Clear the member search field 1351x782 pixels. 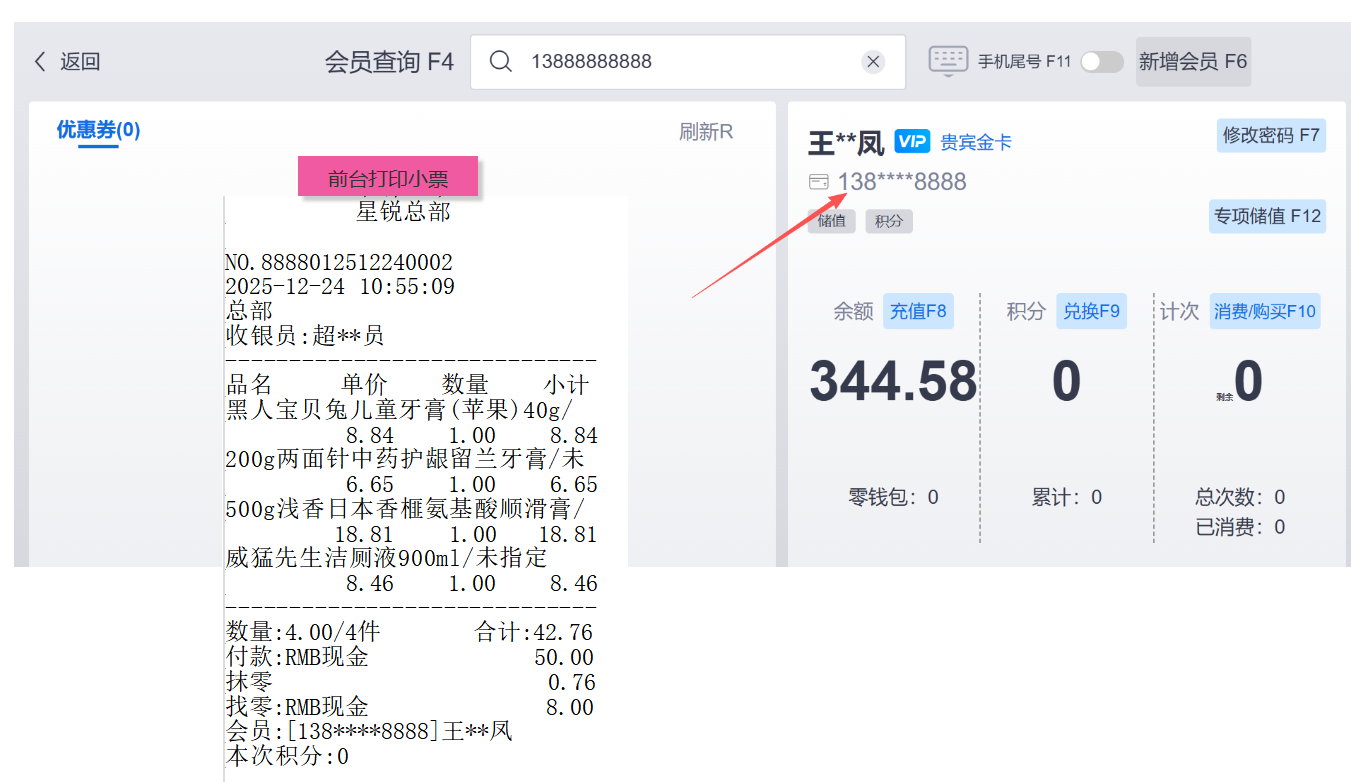pos(873,62)
